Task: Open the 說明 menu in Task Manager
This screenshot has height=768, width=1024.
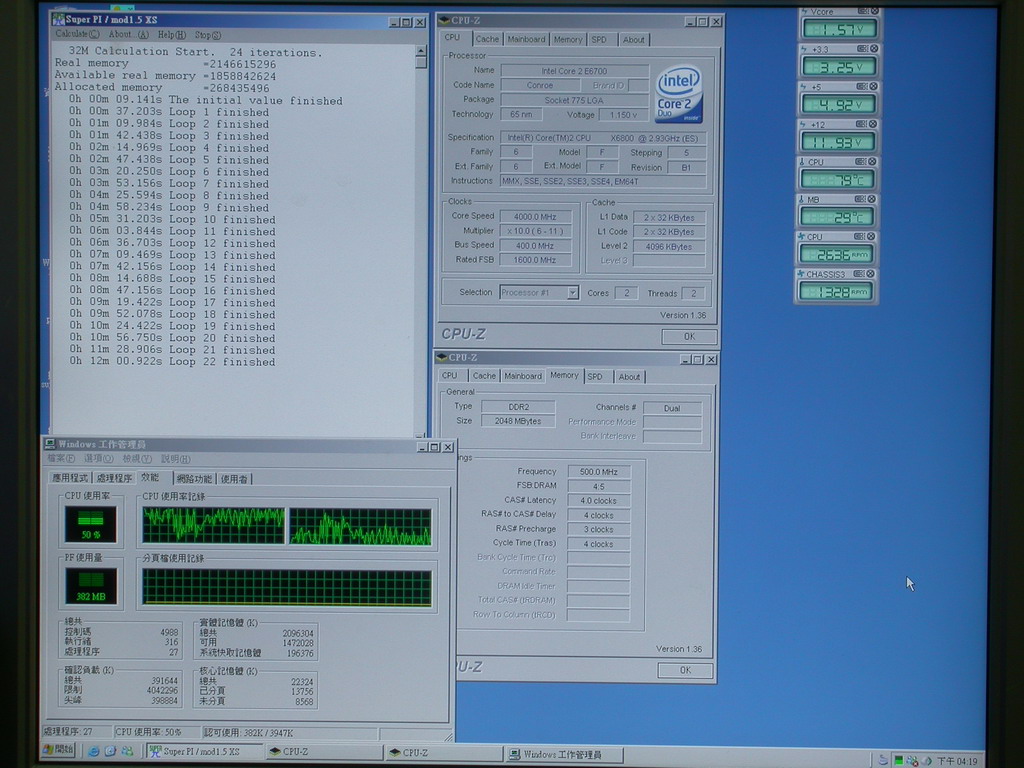Action: pyautogui.click(x=176, y=458)
